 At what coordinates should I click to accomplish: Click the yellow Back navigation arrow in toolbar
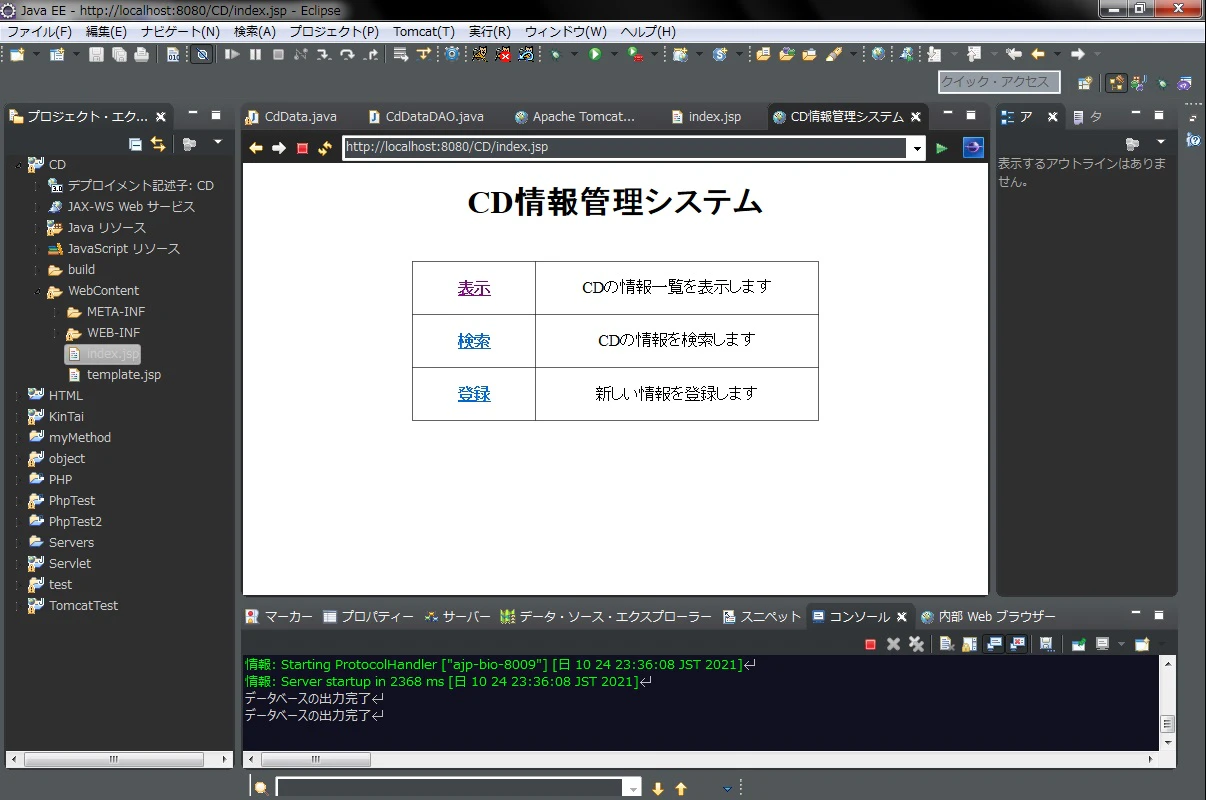(x=1038, y=54)
